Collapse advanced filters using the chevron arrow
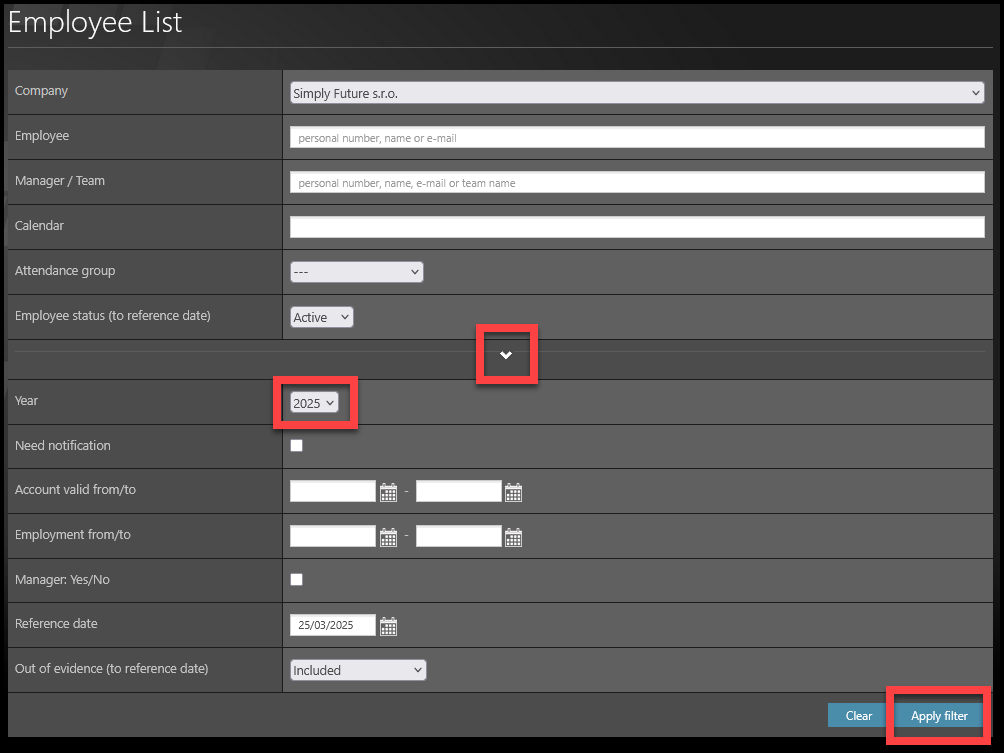 pos(506,355)
